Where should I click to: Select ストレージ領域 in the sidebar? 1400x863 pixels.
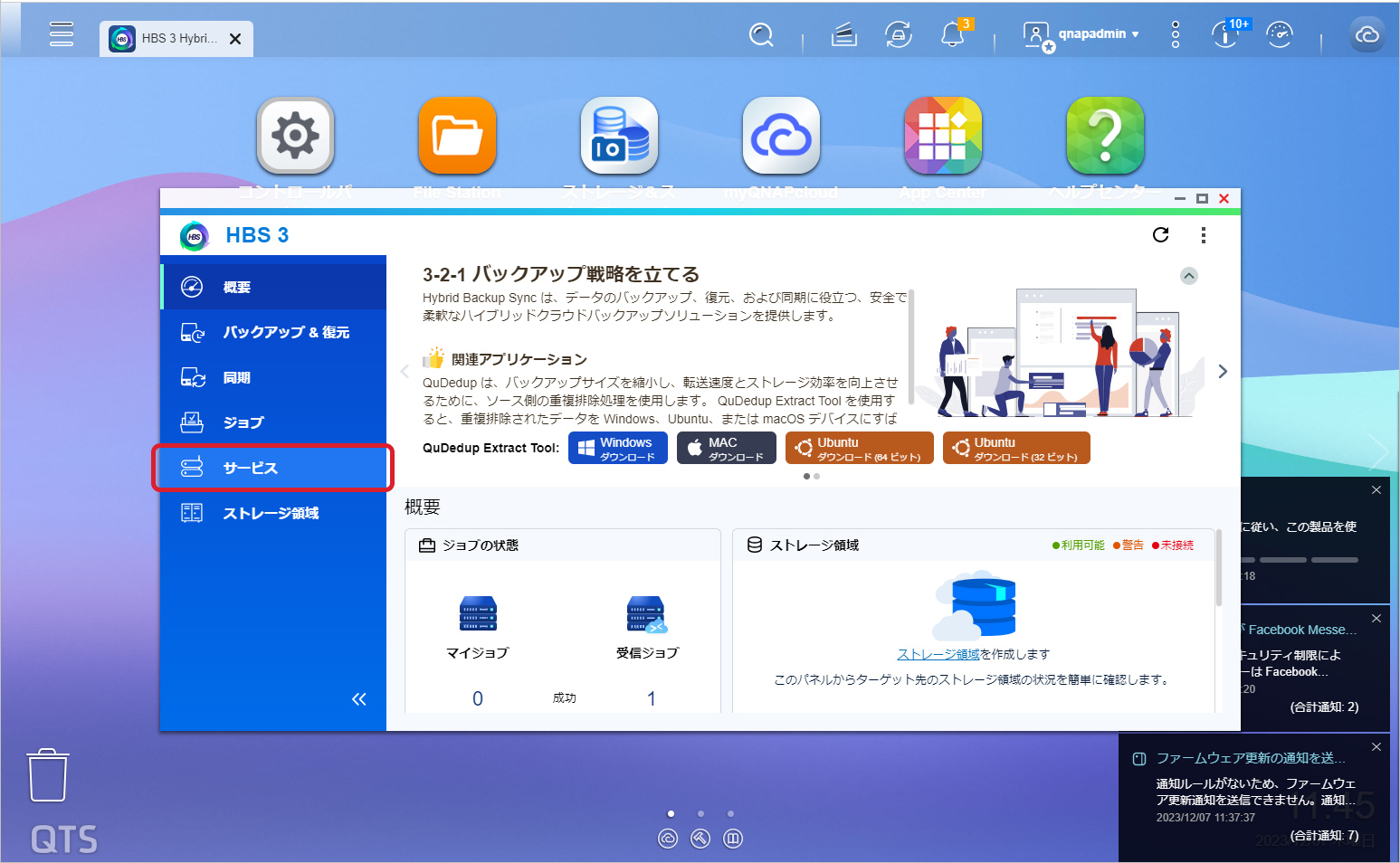click(274, 513)
